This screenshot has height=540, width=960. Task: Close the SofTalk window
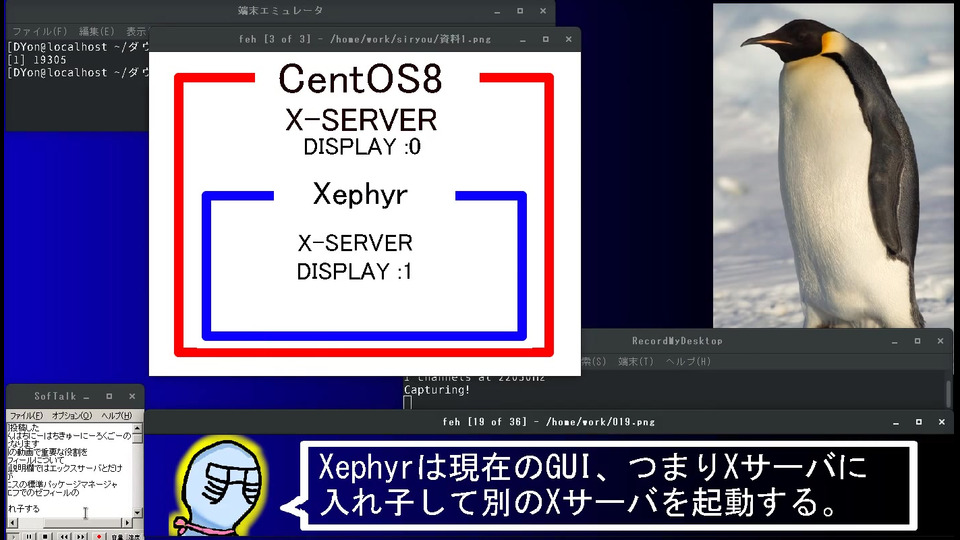132,397
